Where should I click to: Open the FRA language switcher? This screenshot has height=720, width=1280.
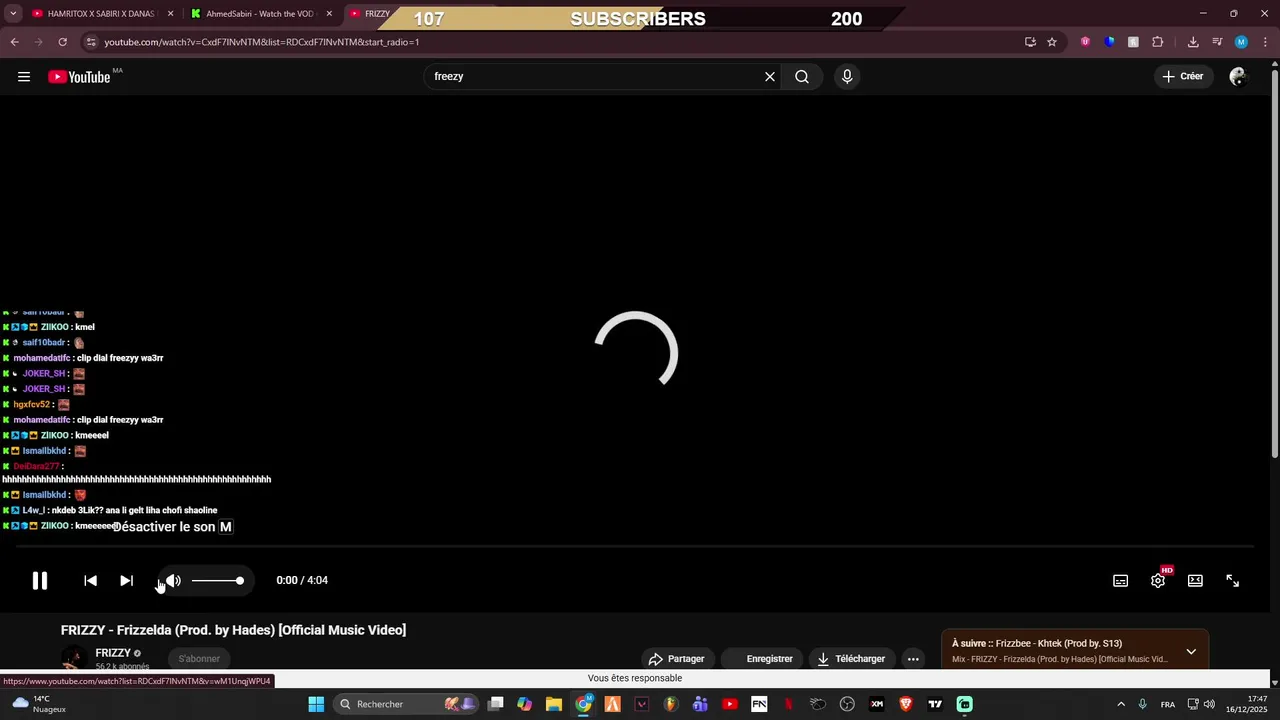point(1168,704)
